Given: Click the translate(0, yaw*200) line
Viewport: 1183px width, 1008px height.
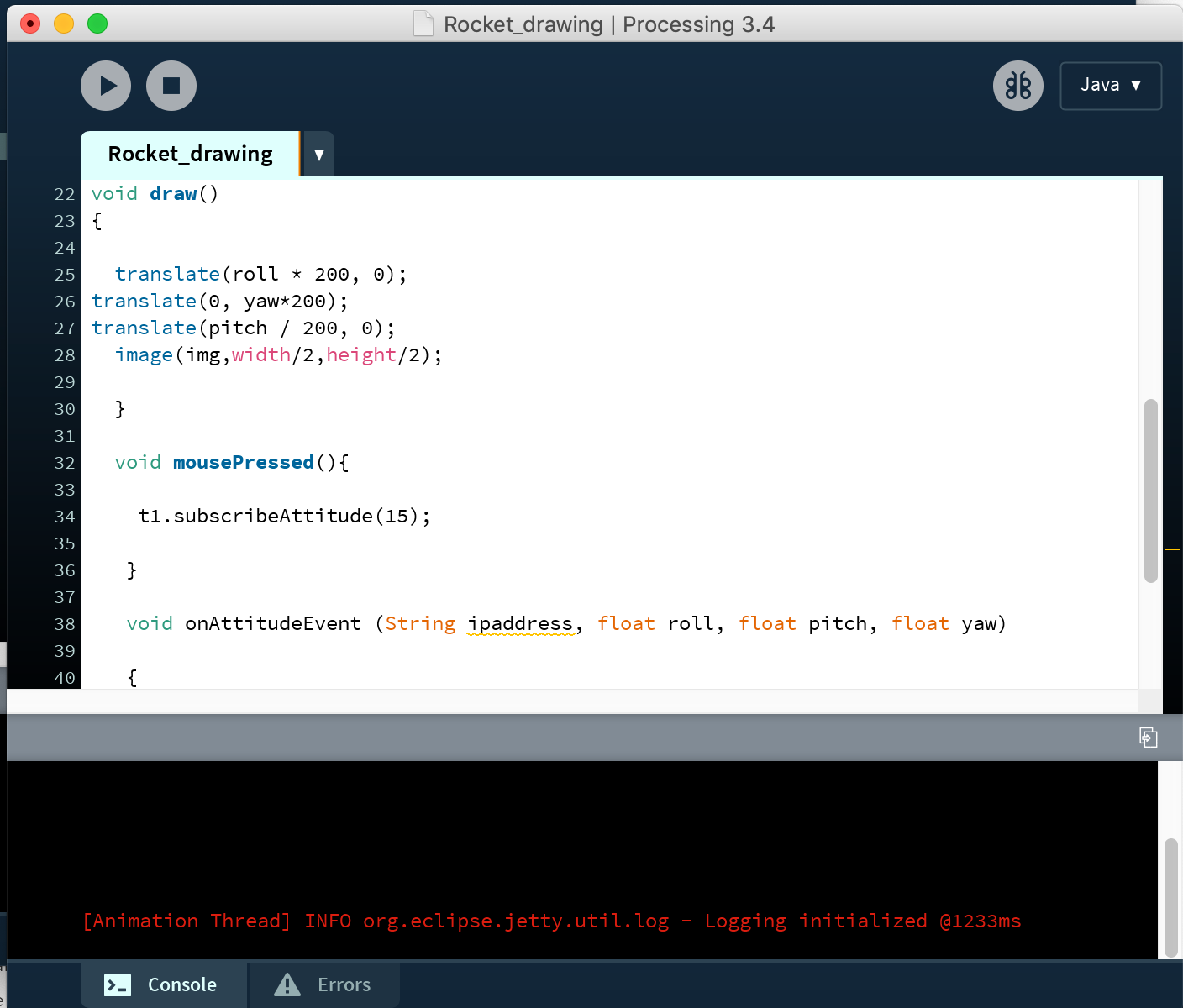Looking at the screenshot, I should tap(219, 302).
